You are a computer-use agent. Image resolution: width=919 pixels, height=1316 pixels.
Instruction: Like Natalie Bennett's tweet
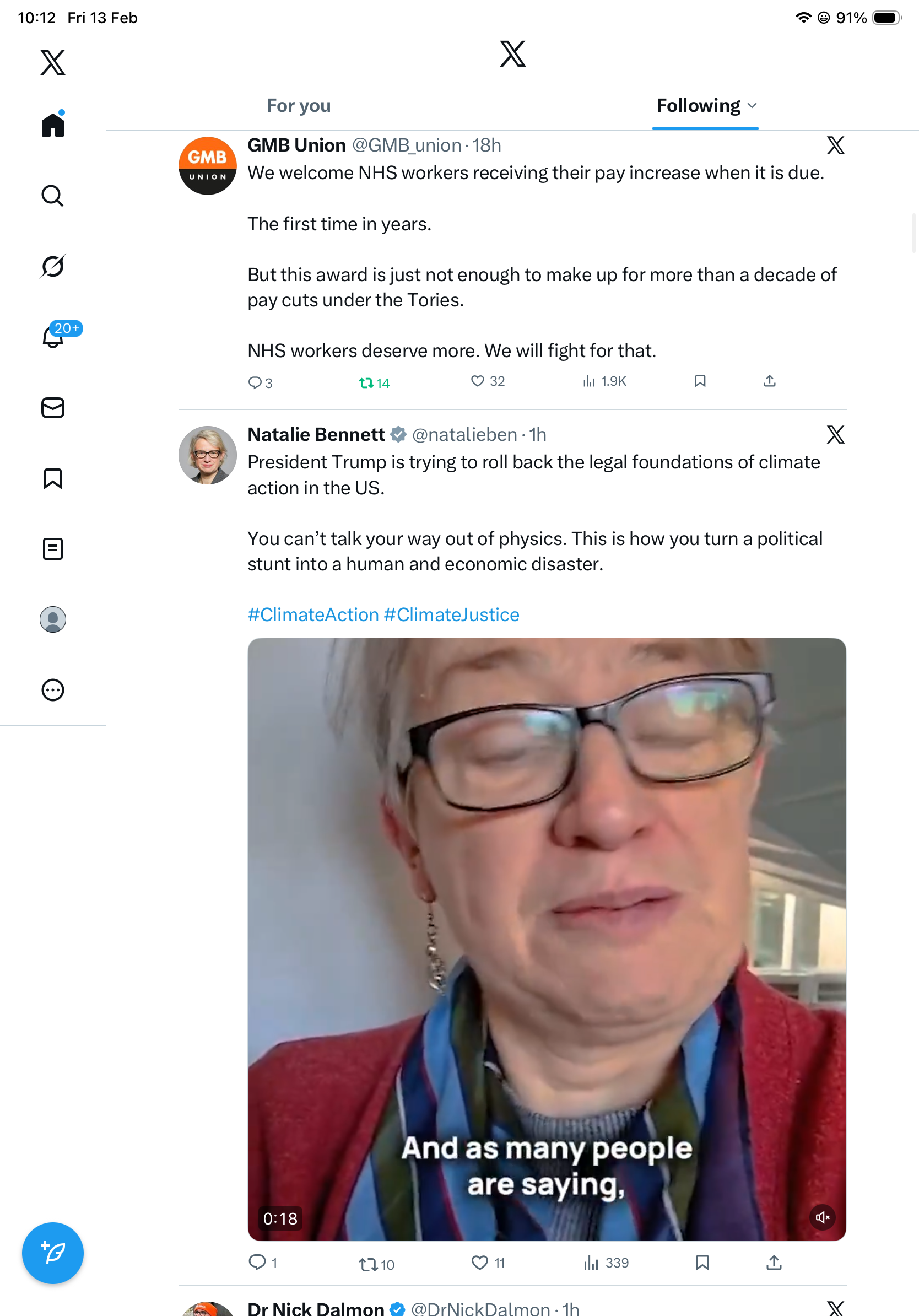[x=479, y=1263]
